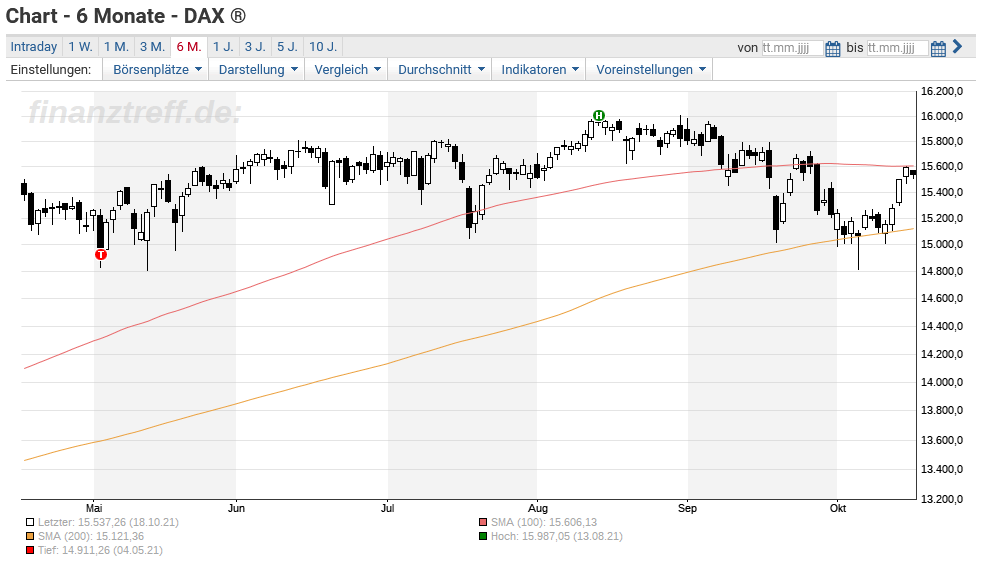985x569 pixels.
Task: Focus the 'von' start date input field
Action: point(792,48)
